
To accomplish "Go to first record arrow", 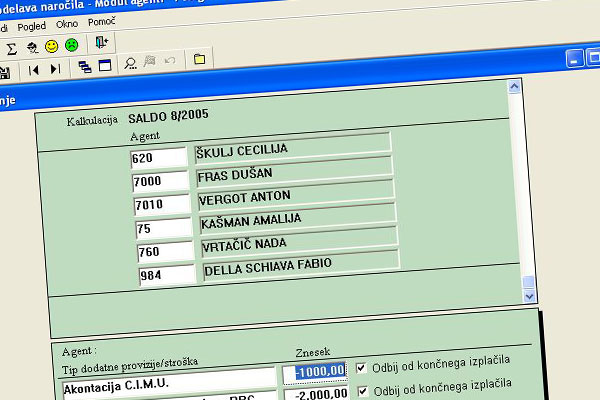I will (33, 69).
